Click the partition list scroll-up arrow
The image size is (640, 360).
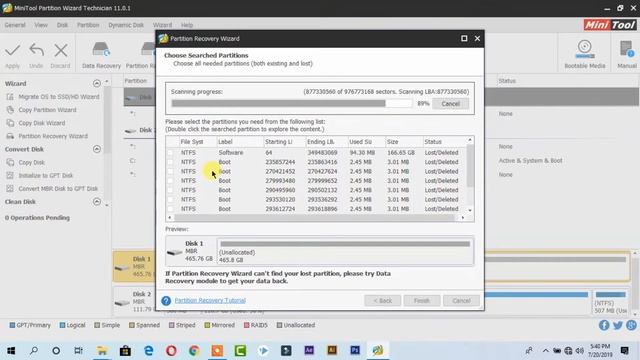tap(470, 140)
